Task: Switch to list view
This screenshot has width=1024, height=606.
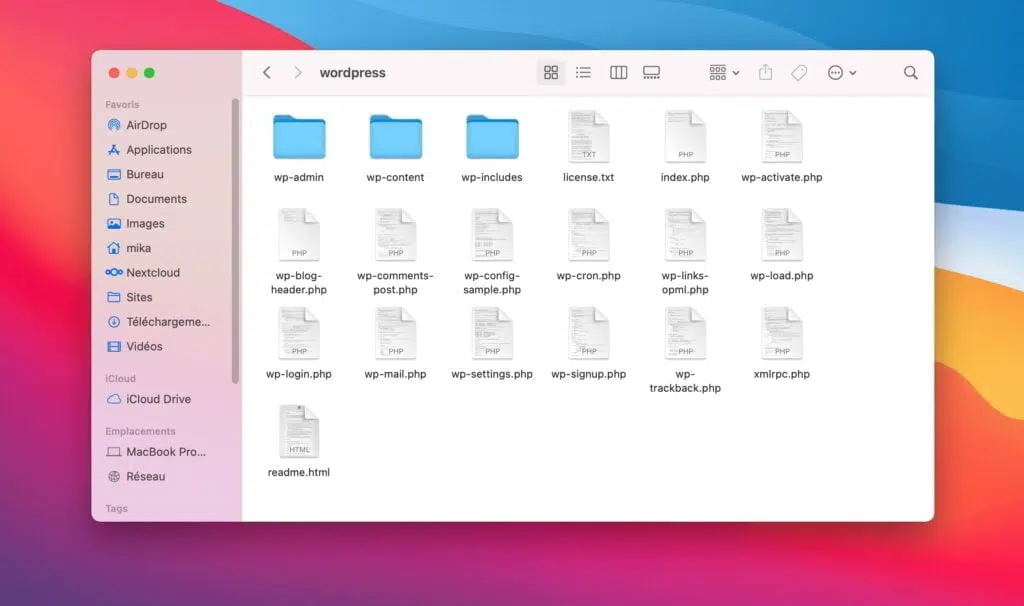Action: click(x=583, y=73)
